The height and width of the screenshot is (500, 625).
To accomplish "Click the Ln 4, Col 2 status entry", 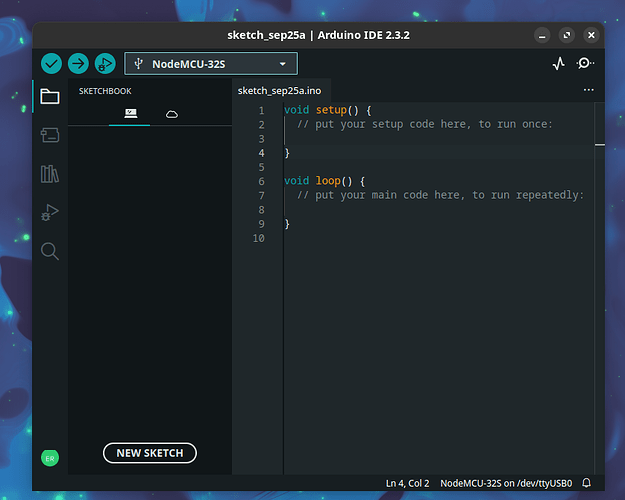I will pos(407,483).
